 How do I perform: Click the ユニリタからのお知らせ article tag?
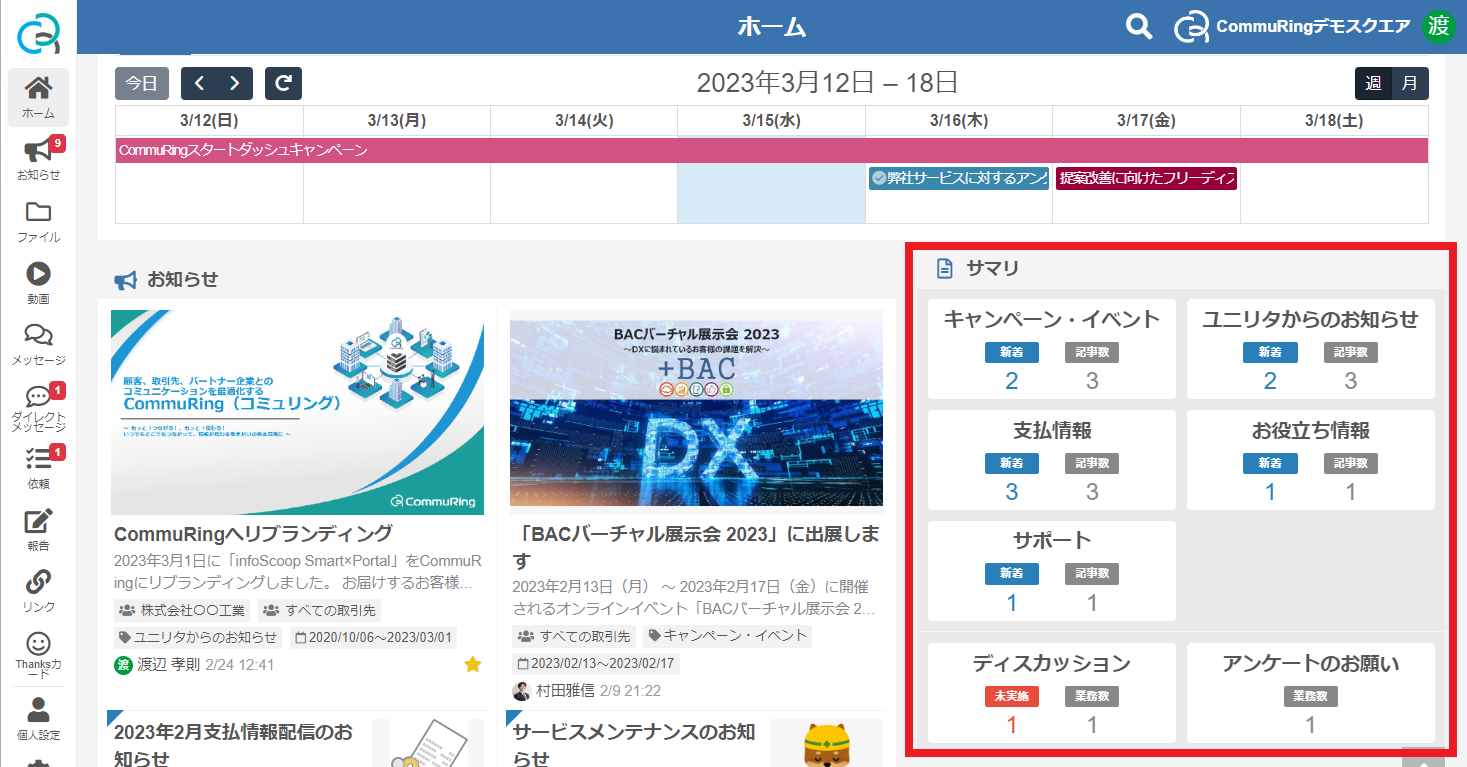pos(199,637)
